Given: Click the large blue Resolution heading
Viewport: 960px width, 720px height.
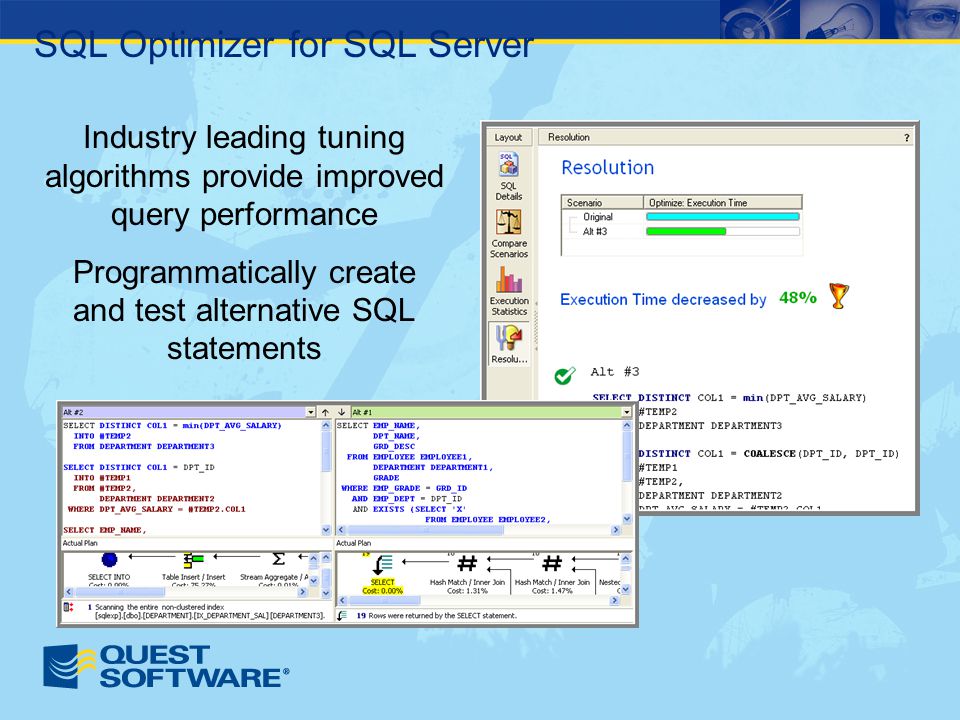Looking at the screenshot, I should [x=607, y=168].
